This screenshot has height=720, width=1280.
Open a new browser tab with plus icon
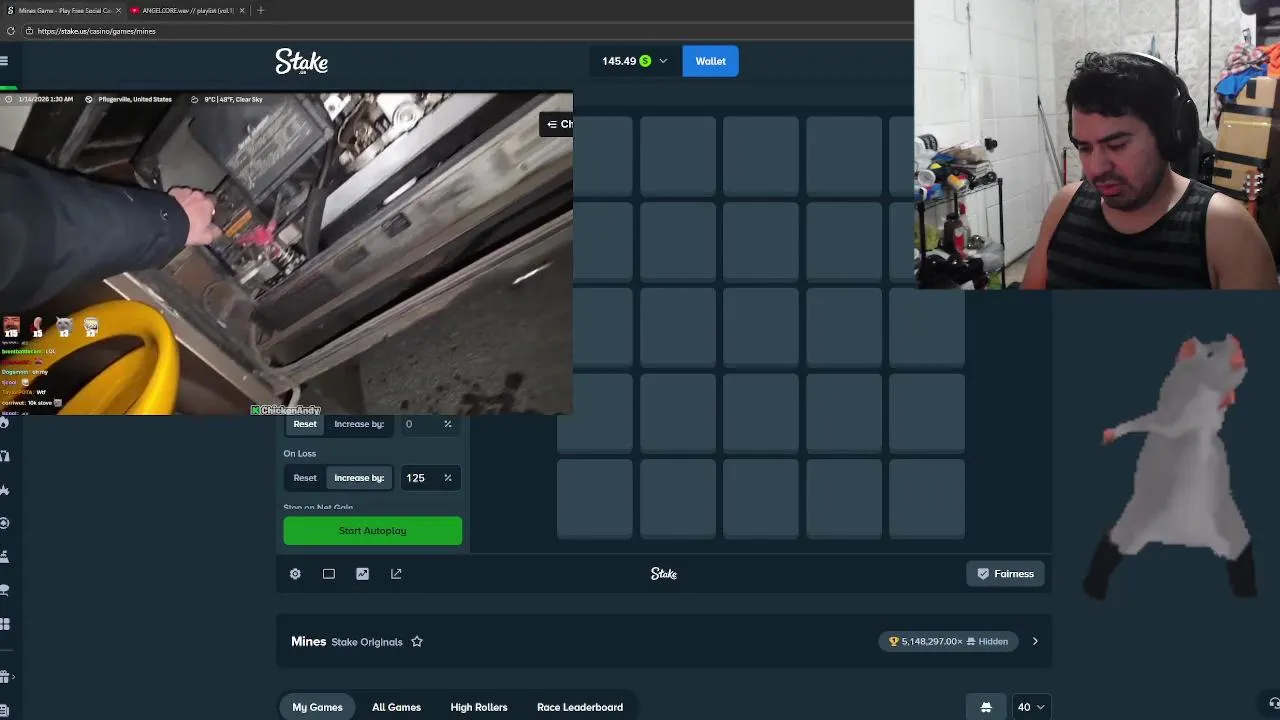(x=260, y=10)
